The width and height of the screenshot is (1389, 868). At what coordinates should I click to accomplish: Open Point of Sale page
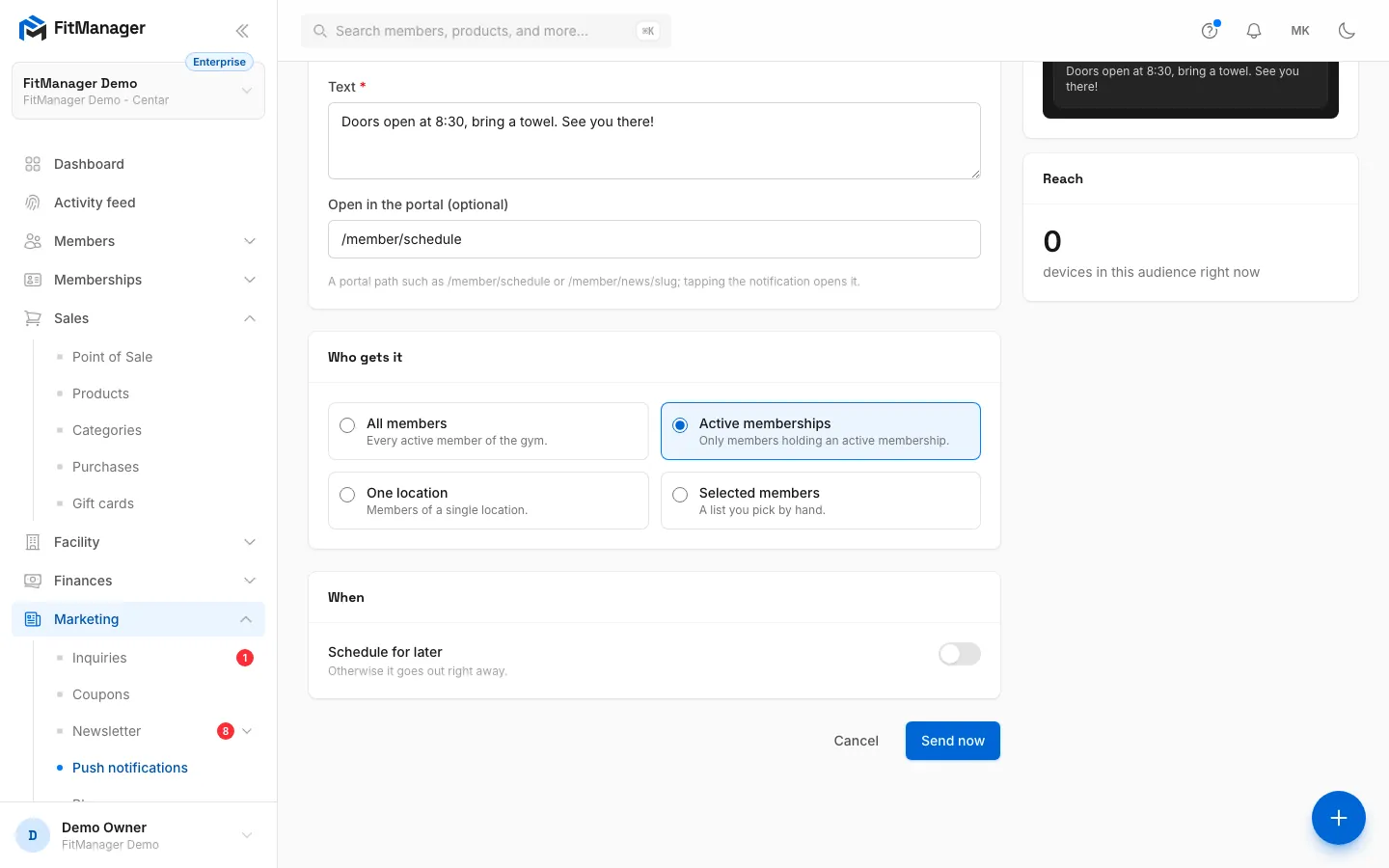click(x=112, y=357)
